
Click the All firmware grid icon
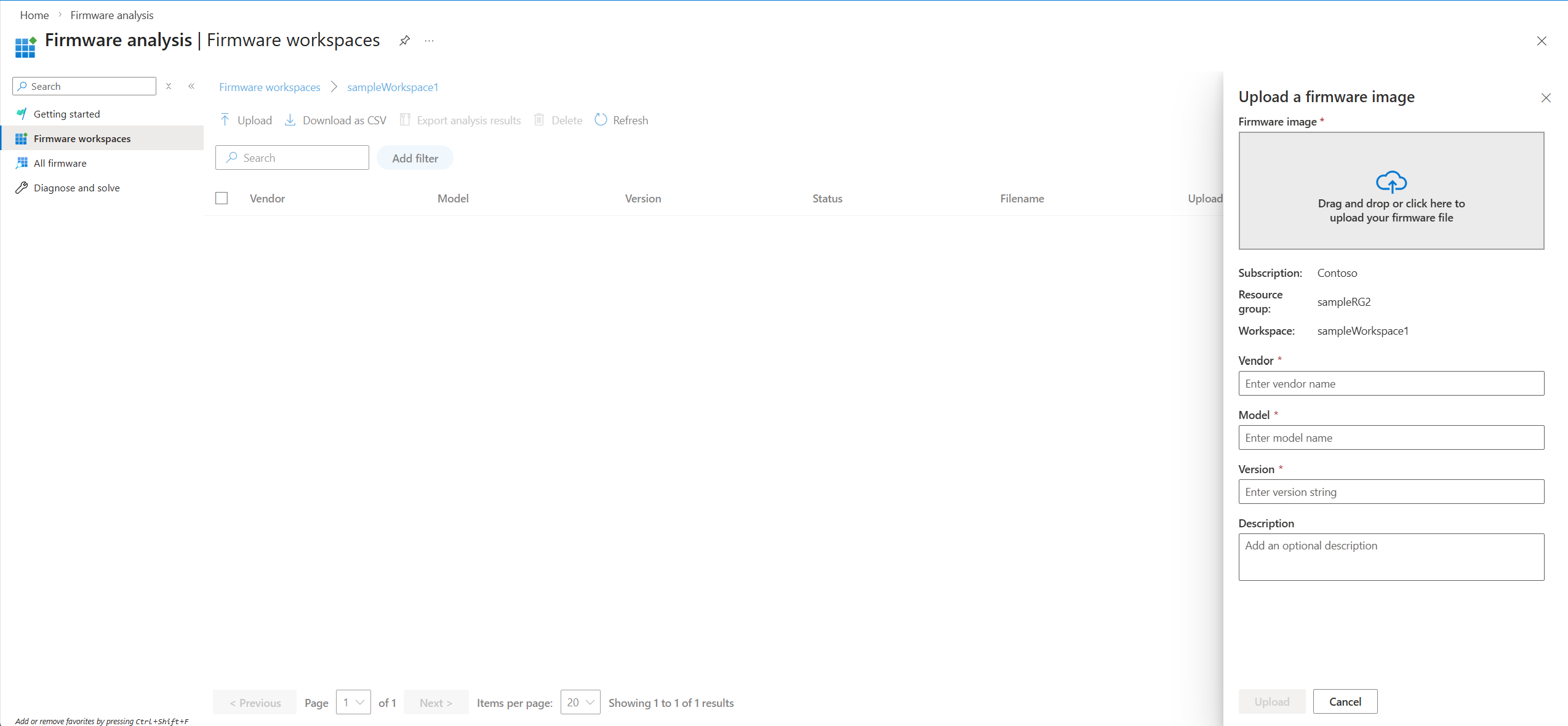point(22,163)
